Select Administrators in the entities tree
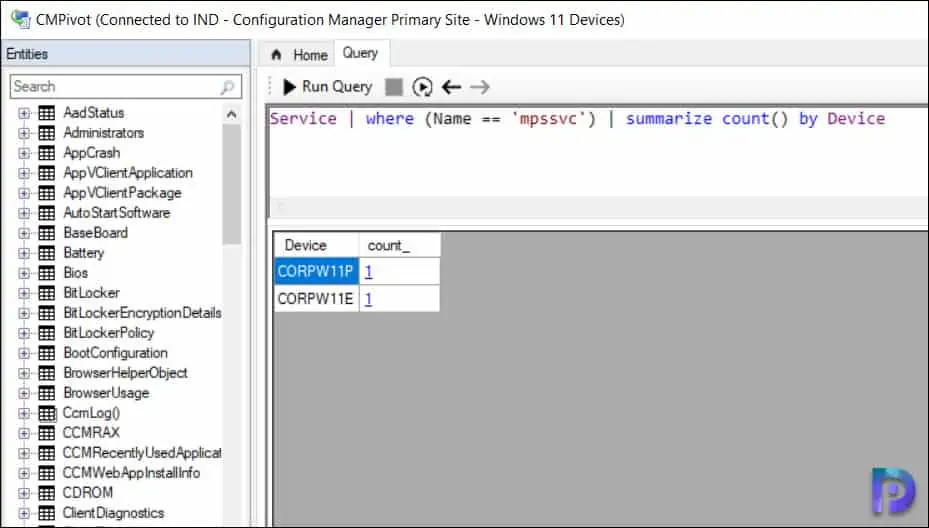 coord(104,133)
